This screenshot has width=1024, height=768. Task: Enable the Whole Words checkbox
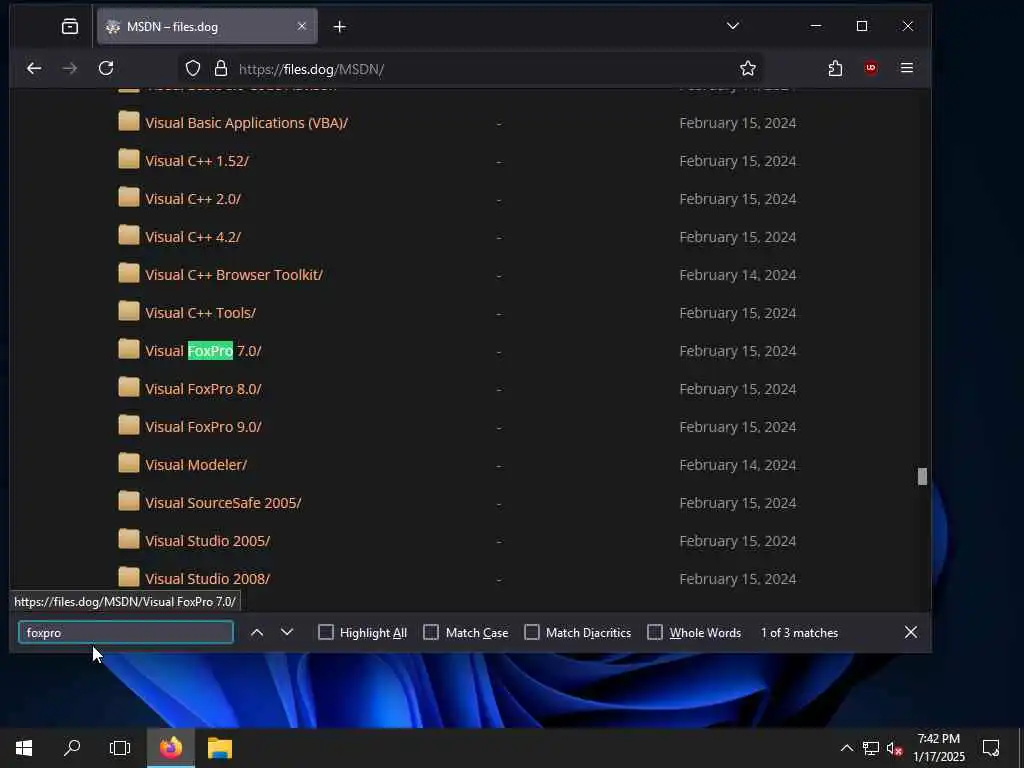coord(654,632)
